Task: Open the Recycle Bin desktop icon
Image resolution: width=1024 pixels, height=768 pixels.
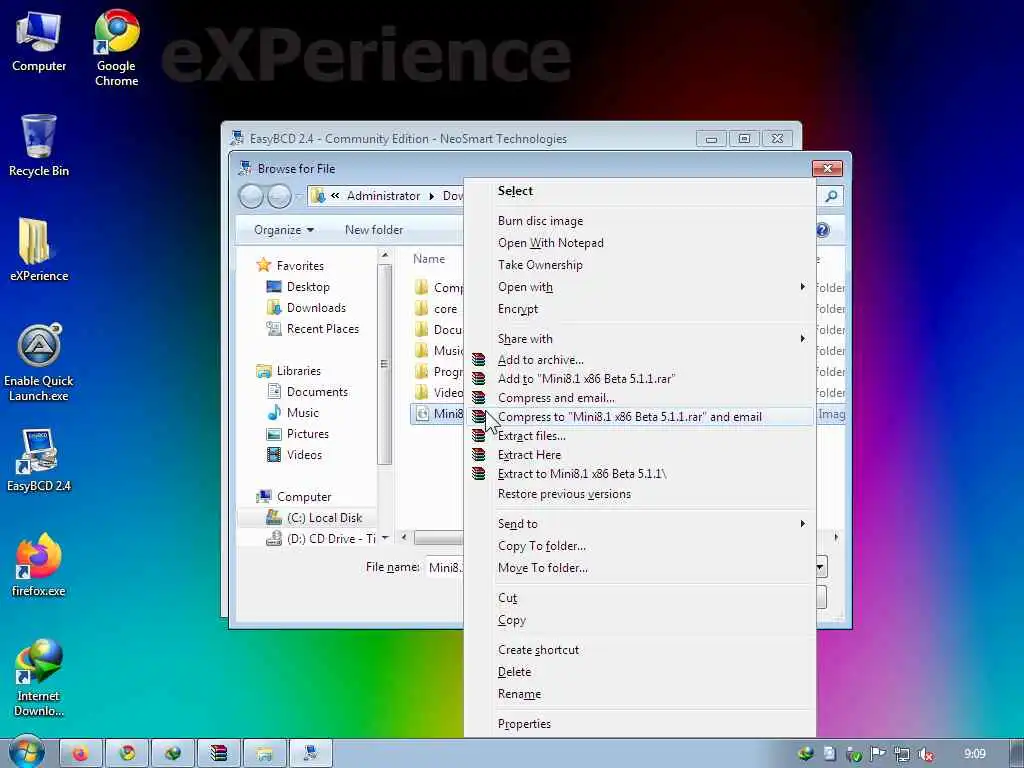Action: pos(39,145)
